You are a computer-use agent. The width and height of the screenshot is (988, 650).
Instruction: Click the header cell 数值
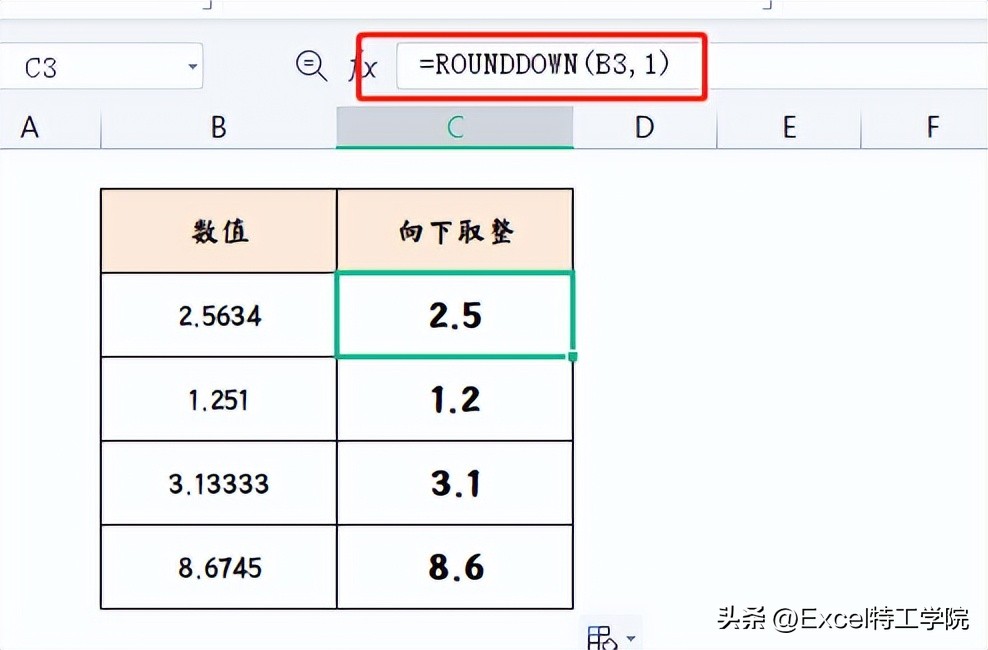[219, 231]
